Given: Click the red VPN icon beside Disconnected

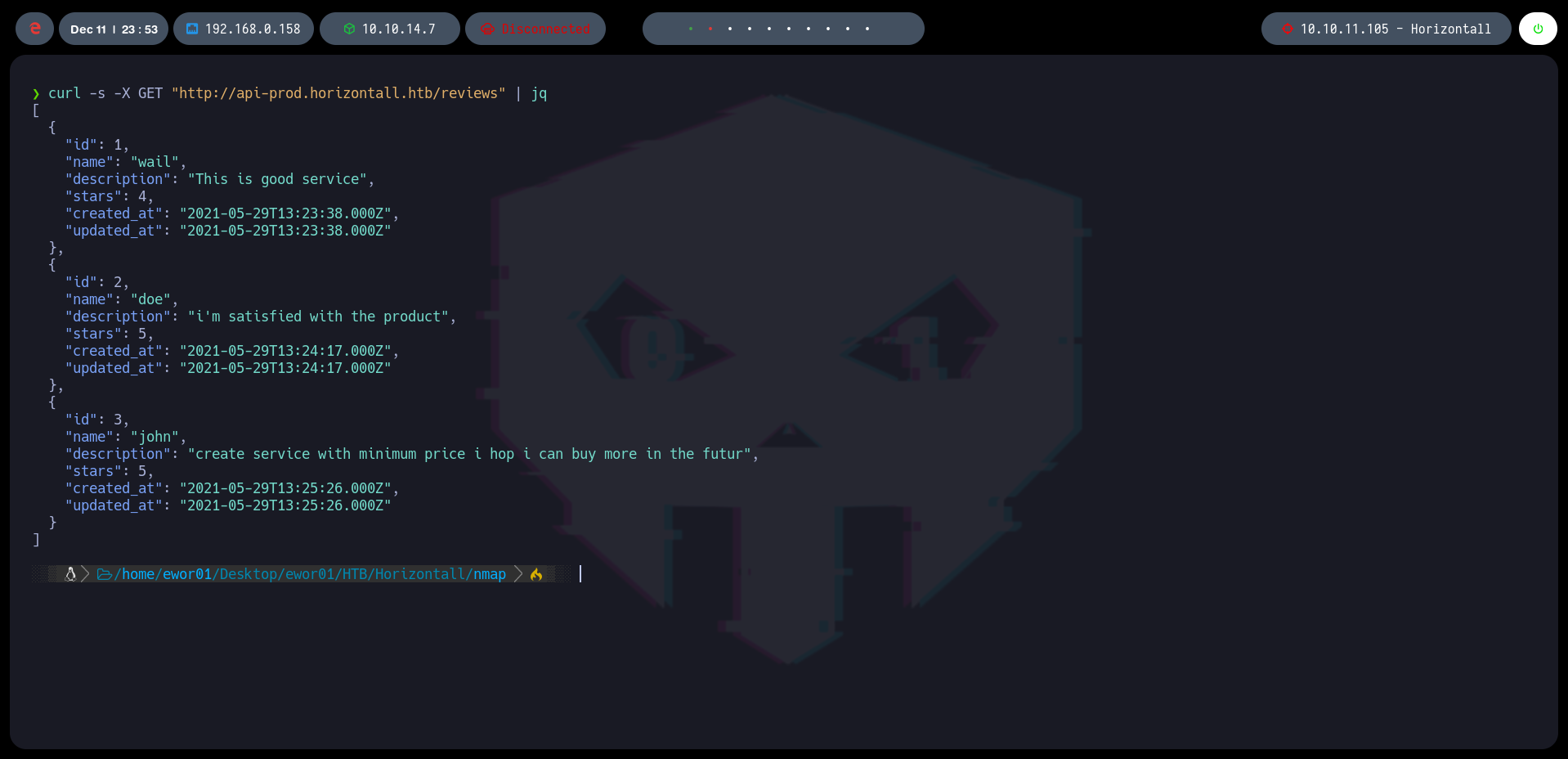Looking at the screenshot, I should click(x=488, y=29).
